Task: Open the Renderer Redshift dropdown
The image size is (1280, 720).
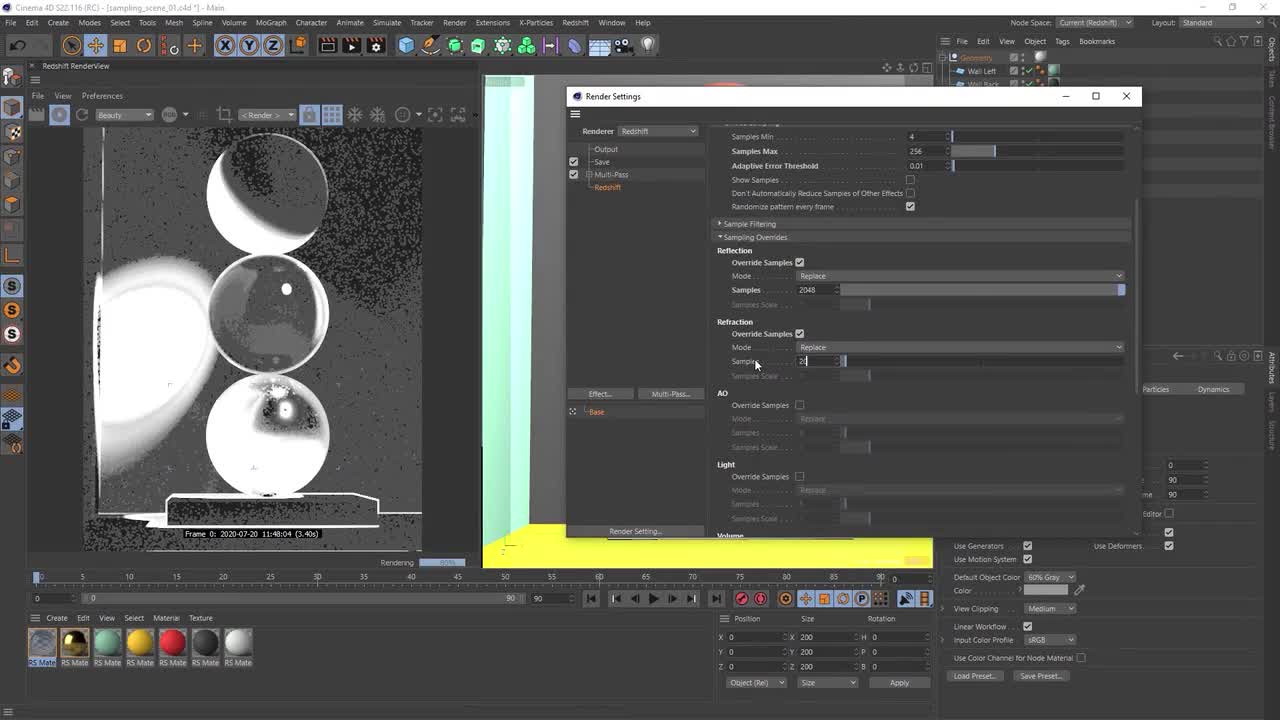Action: (658, 131)
